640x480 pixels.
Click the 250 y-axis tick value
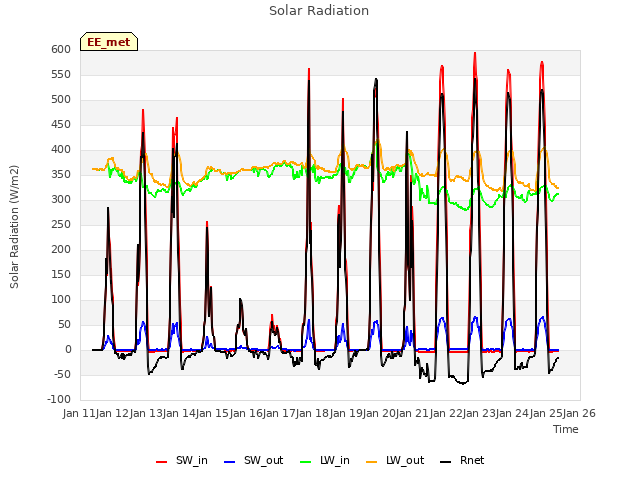pos(61,224)
